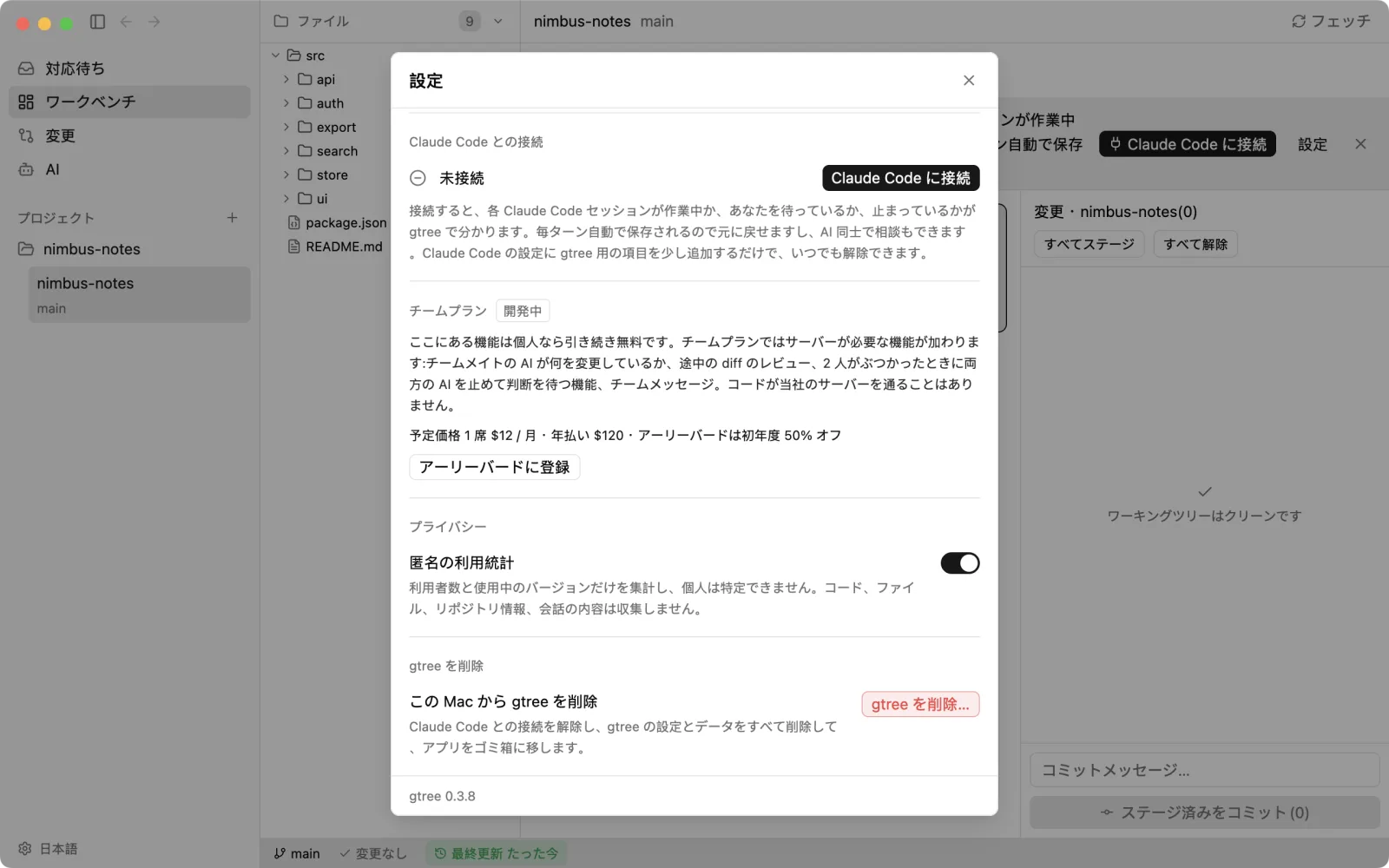This screenshot has width=1389, height=868.
Task: Go back with the left arrow
Action: pyautogui.click(x=126, y=22)
